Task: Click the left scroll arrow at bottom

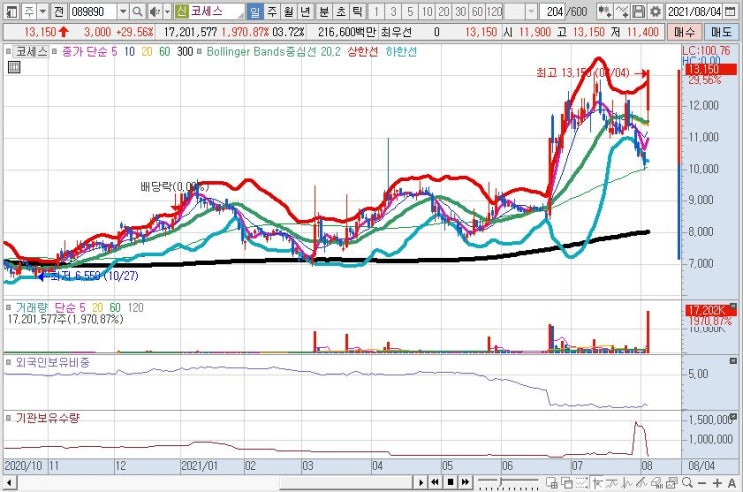Action: click(x=9, y=483)
